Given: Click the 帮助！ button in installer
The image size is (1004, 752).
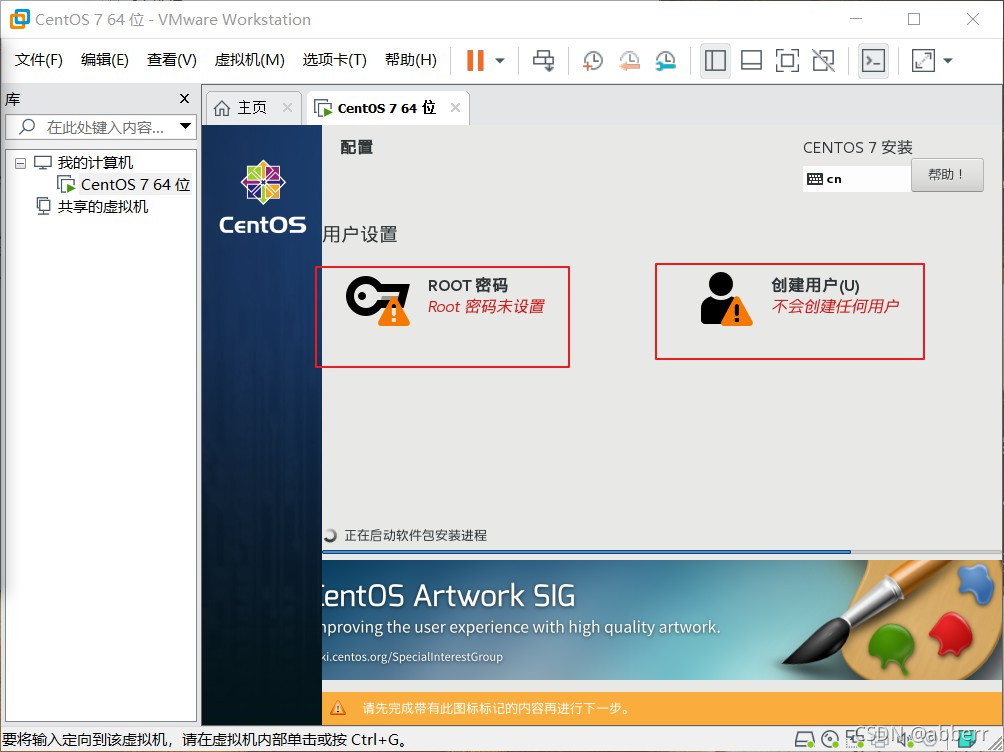Looking at the screenshot, I should pyautogui.click(x=947, y=175).
